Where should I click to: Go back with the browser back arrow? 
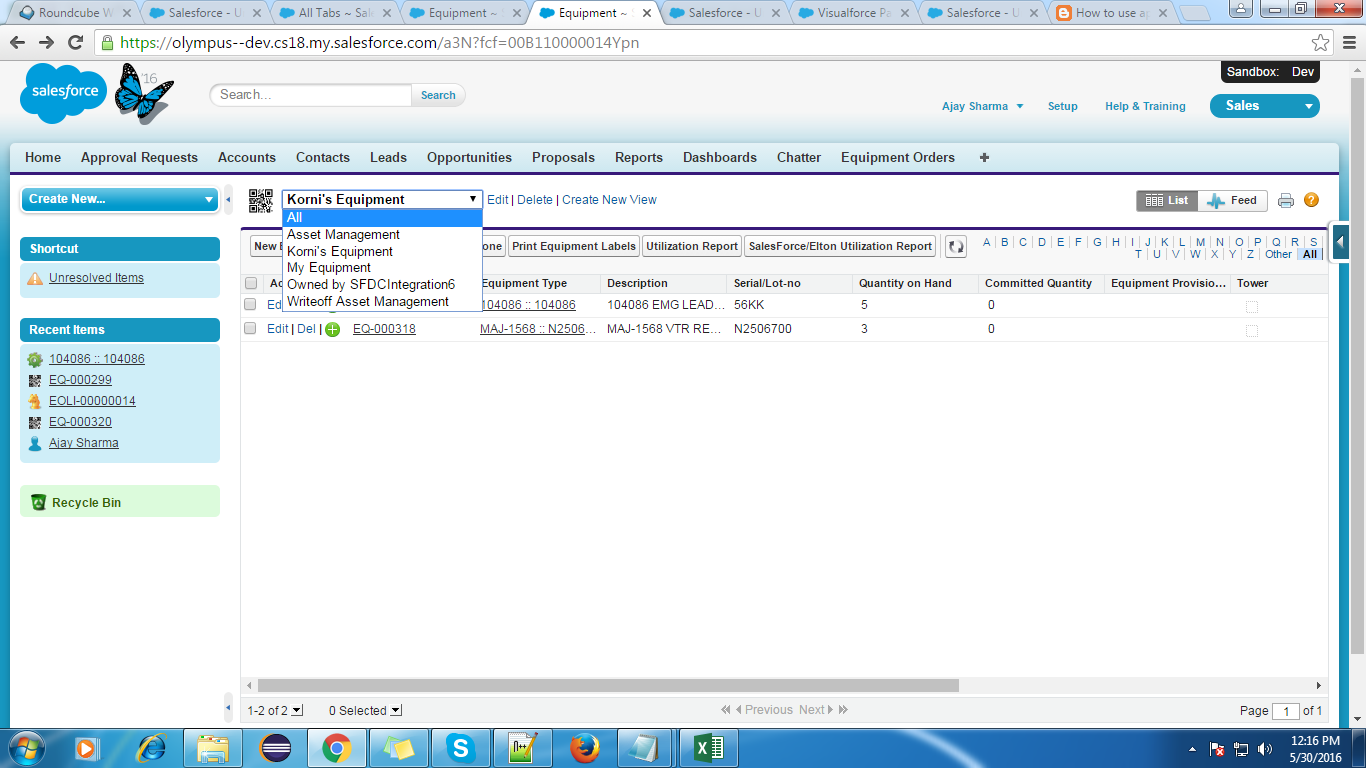[18, 43]
